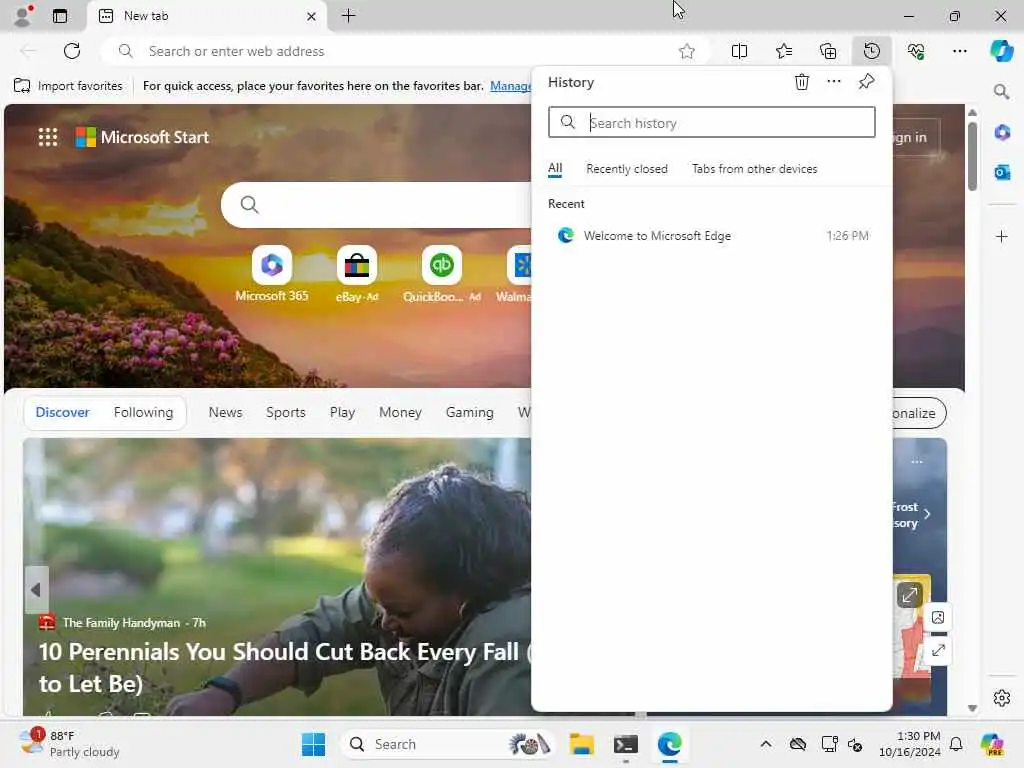
Task: Click the page vertical scrollbar thumb
Action: pos(972,157)
